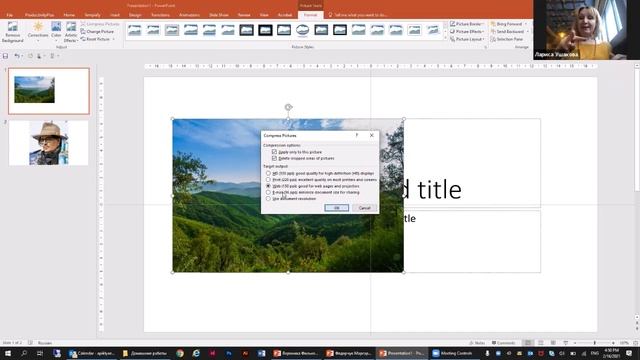Open Windows taskbar search
Screen dimensions: 640x360
[x=24, y=353]
